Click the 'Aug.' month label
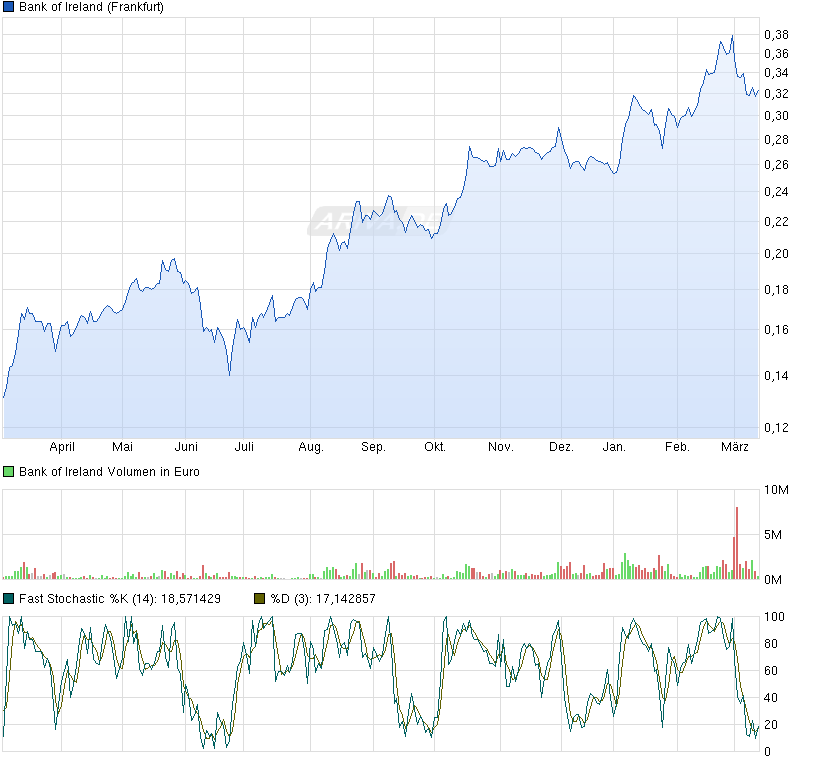The height and width of the screenshot is (765, 817). (311, 447)
